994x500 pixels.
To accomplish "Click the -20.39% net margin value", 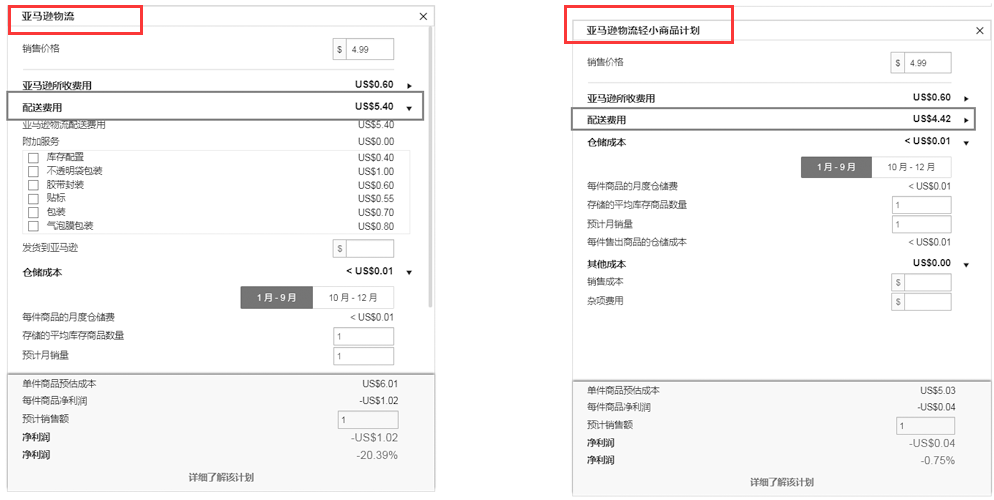I will pos(377,455).
